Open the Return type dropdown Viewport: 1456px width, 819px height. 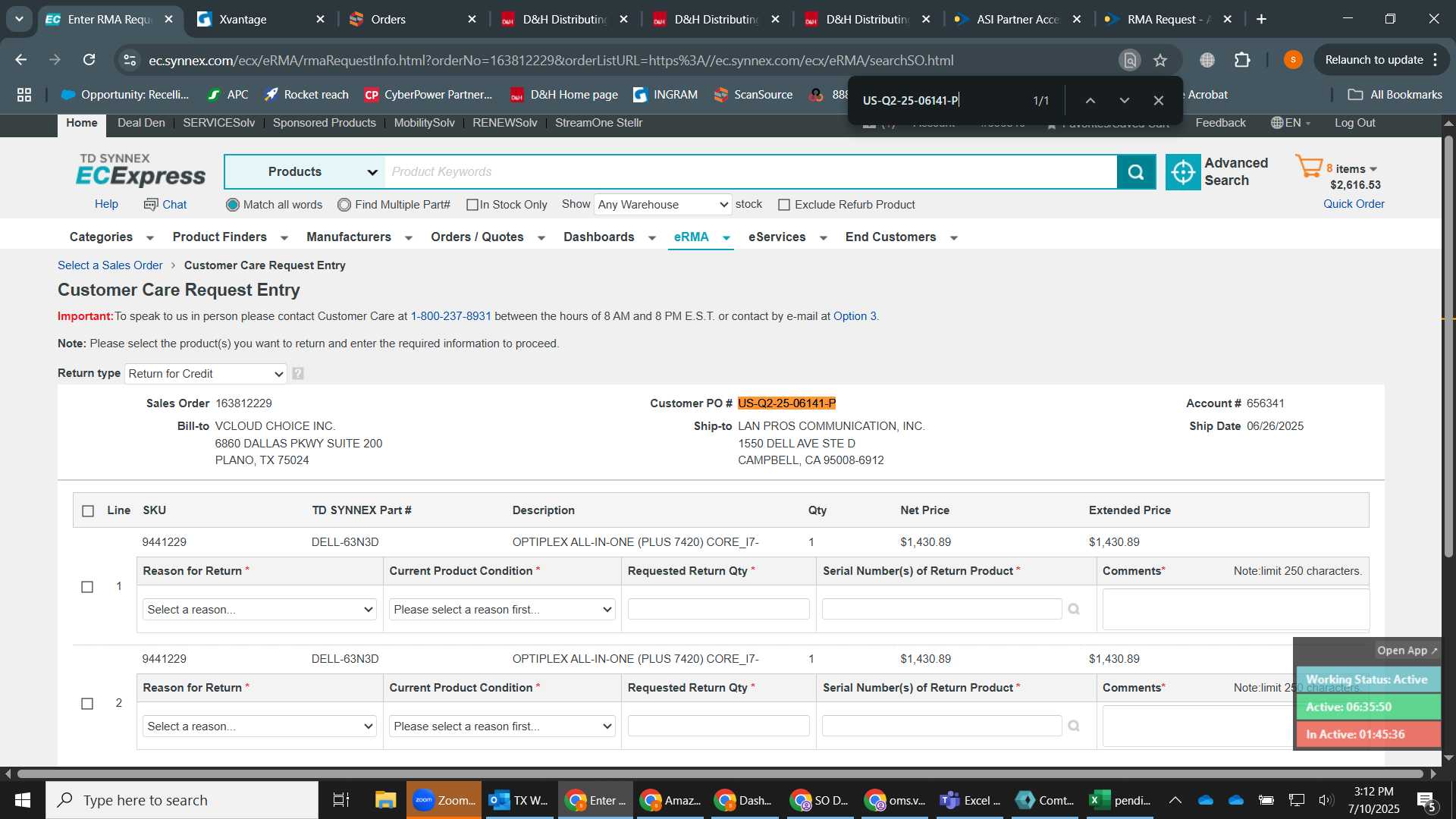tap(206, 374)
